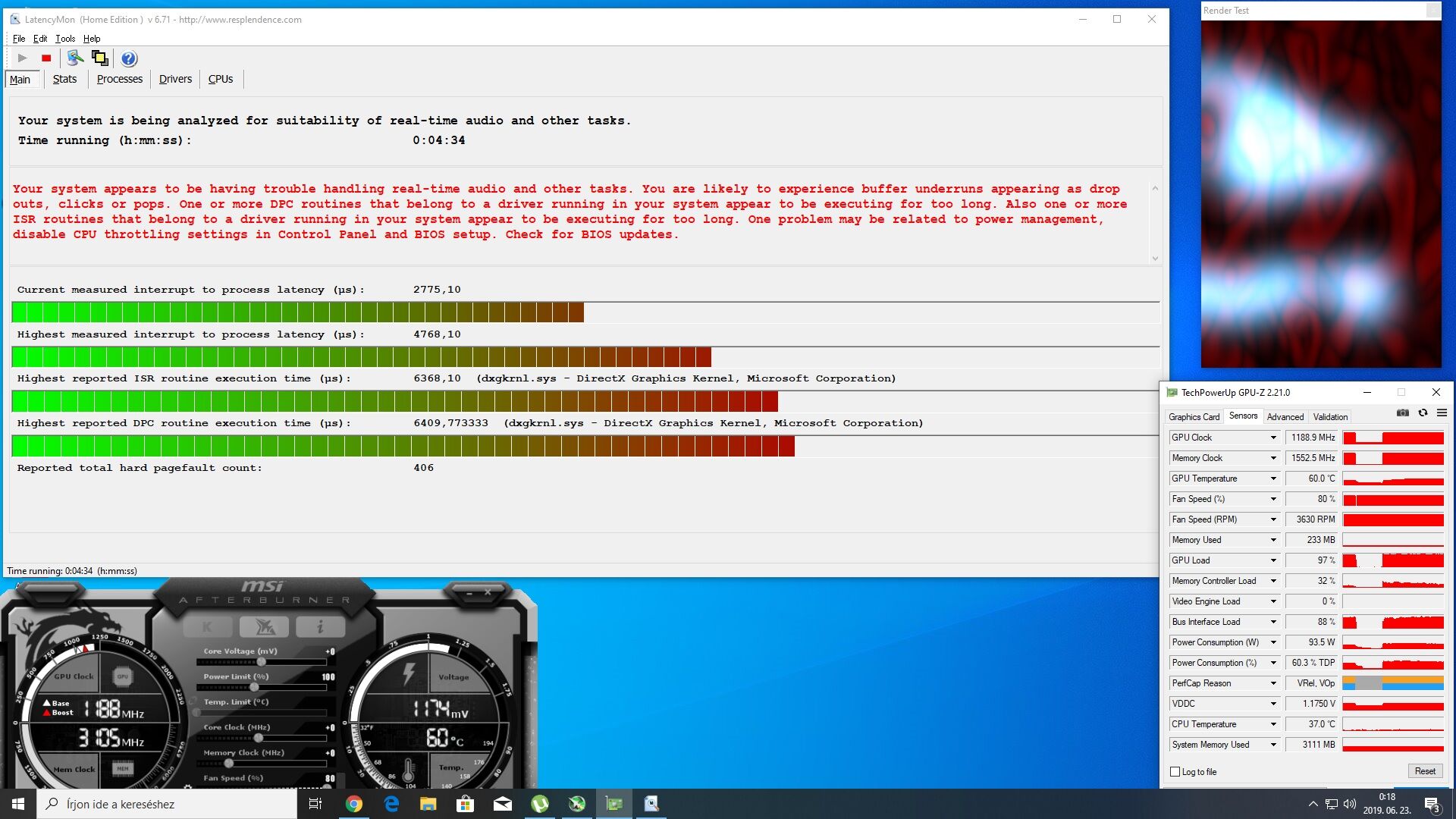
Task: Click the 3630 RPM fan speed value
Action: click(1313, 519)
